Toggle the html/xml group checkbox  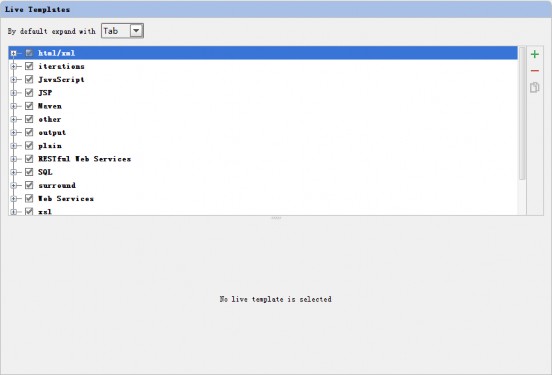29,53
